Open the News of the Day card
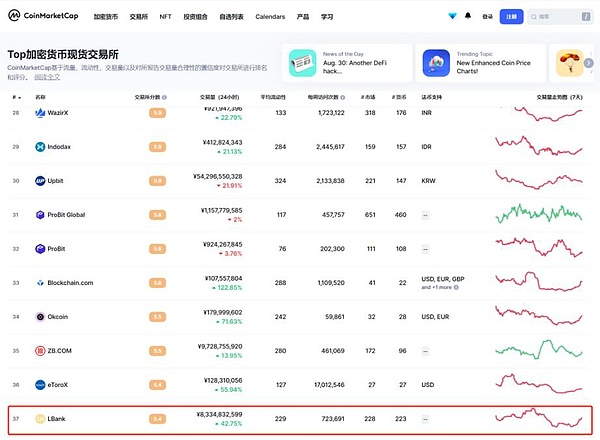600x440 pixels. click(345, 65)
